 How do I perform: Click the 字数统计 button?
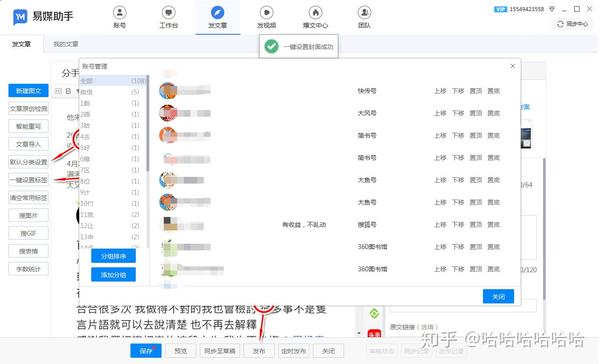(28, 269)
